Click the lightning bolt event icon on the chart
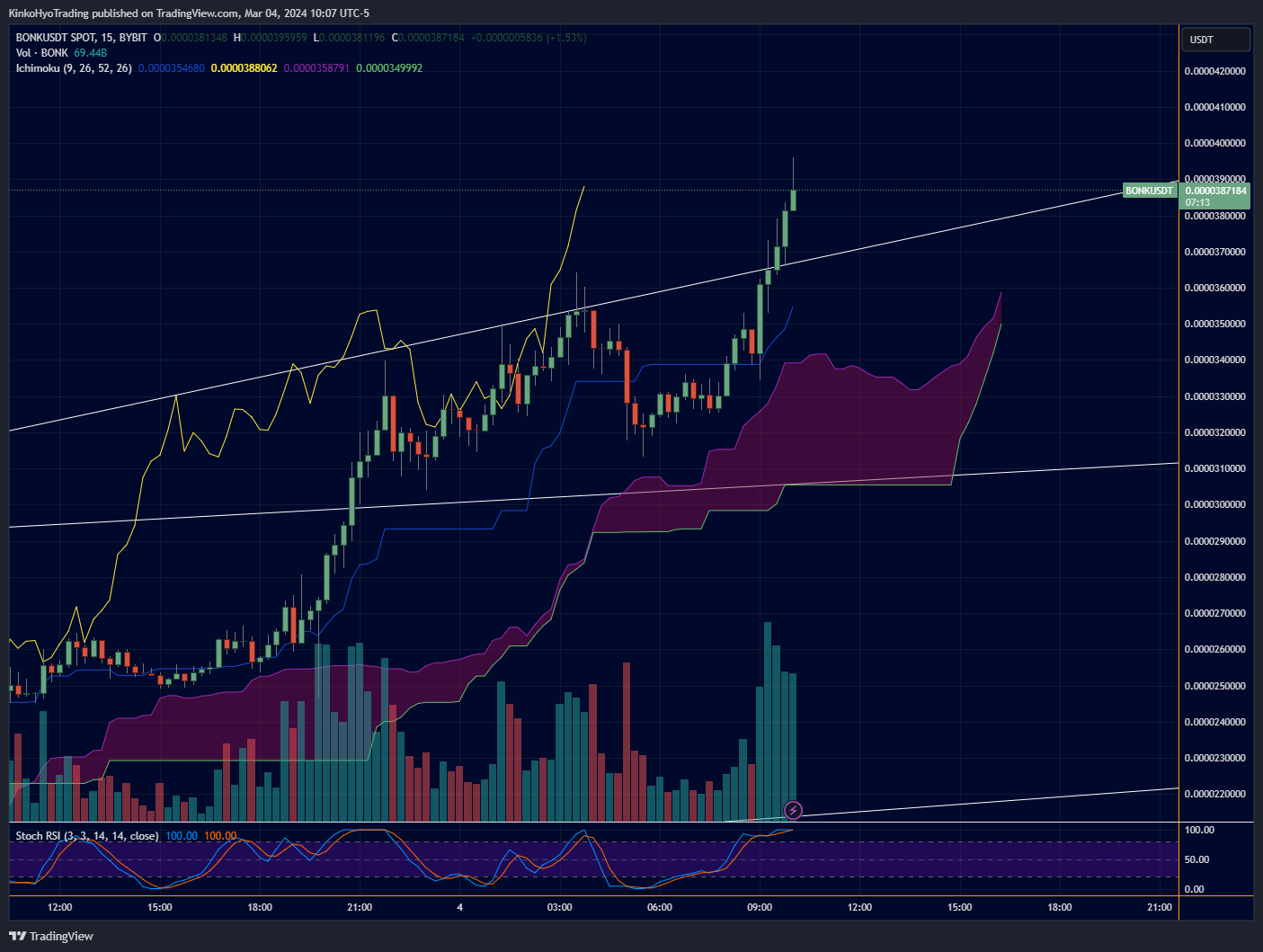 coord(793,811)
